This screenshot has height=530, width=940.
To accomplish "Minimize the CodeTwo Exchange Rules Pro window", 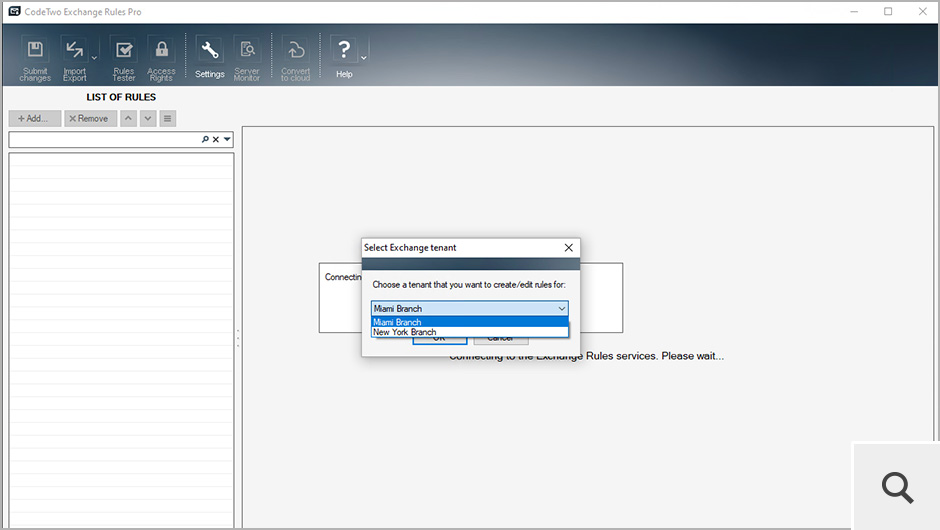I will point(854,11).
